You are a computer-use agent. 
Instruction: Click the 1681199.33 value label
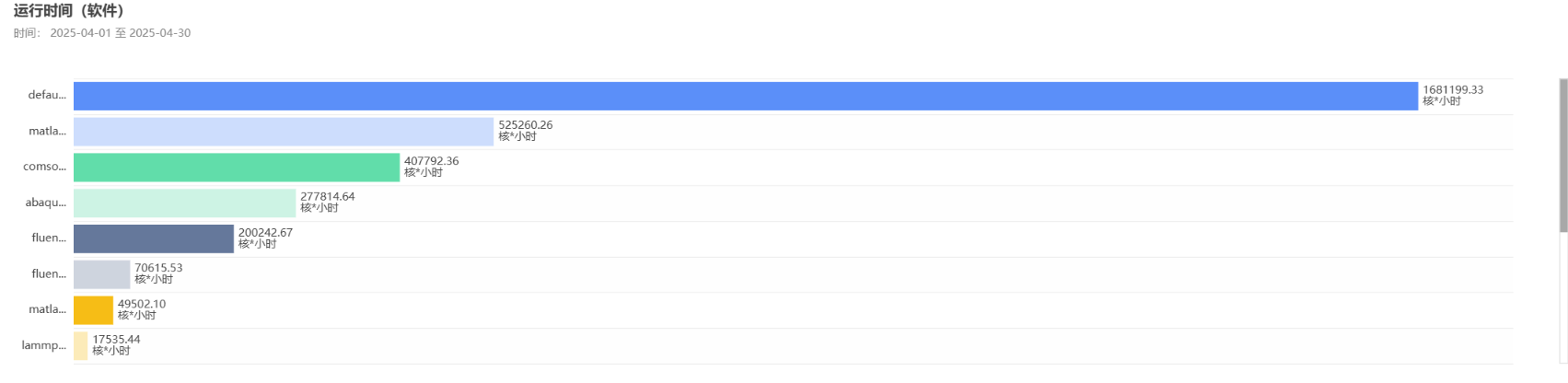click(x=1453, y=90)
